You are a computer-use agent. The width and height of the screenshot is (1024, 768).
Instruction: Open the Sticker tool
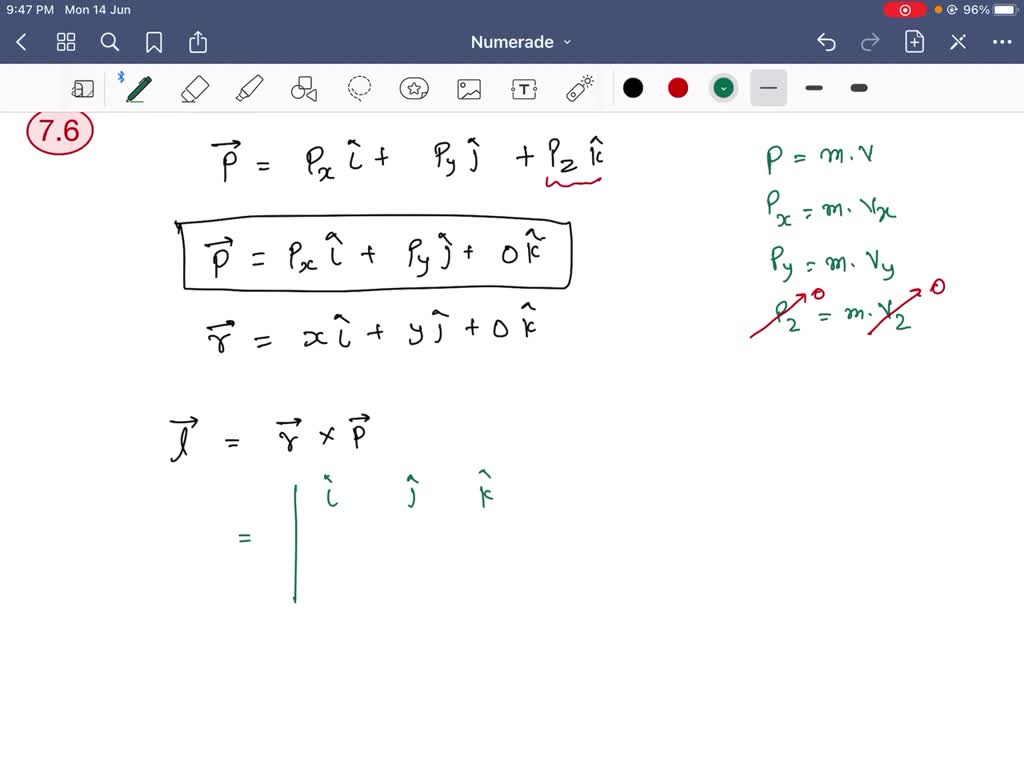[414, 88]
